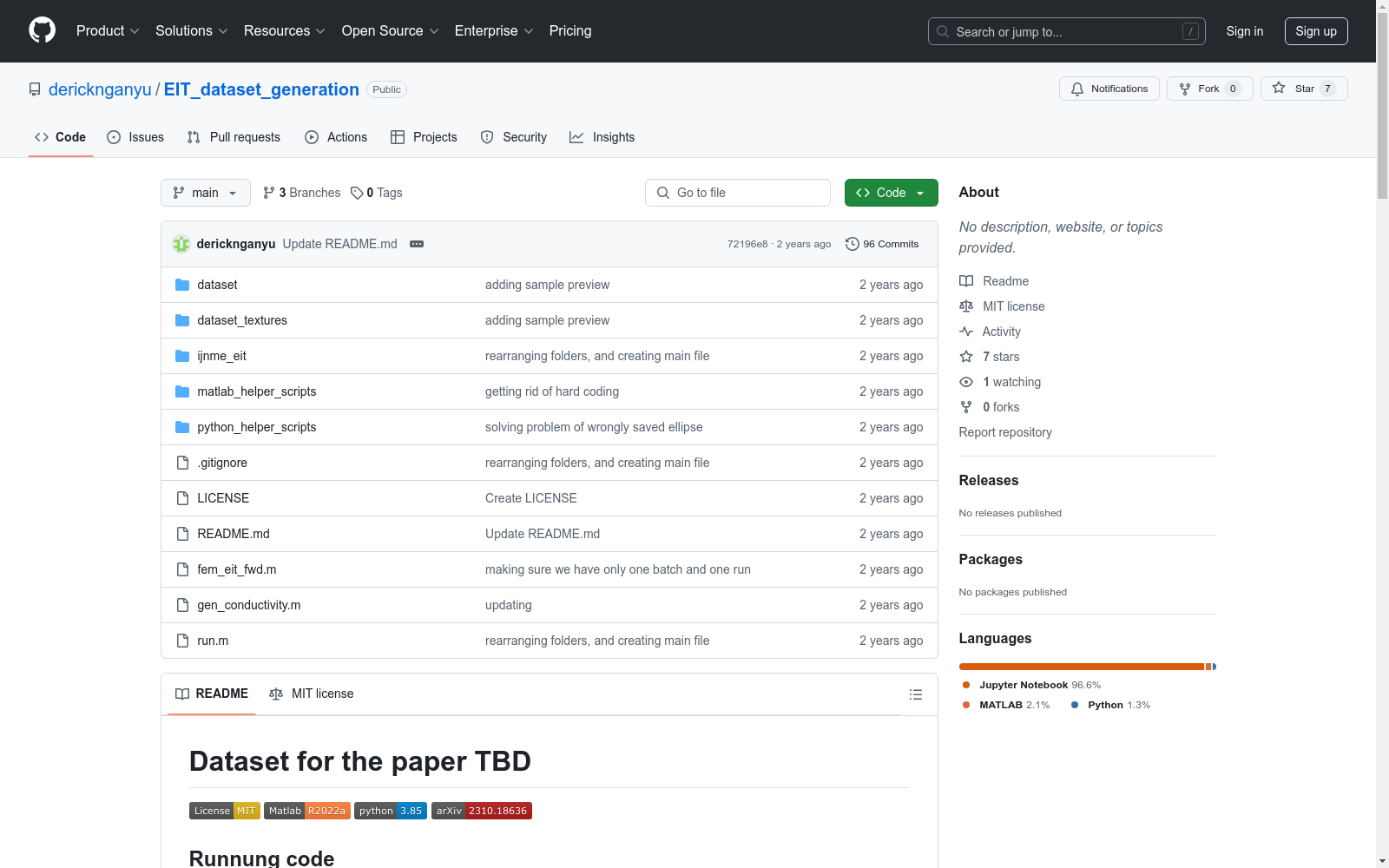Click the License MIT badge
Image resolution: width=1389 pixels, height=868 pixels.
(x=224, y=811)
